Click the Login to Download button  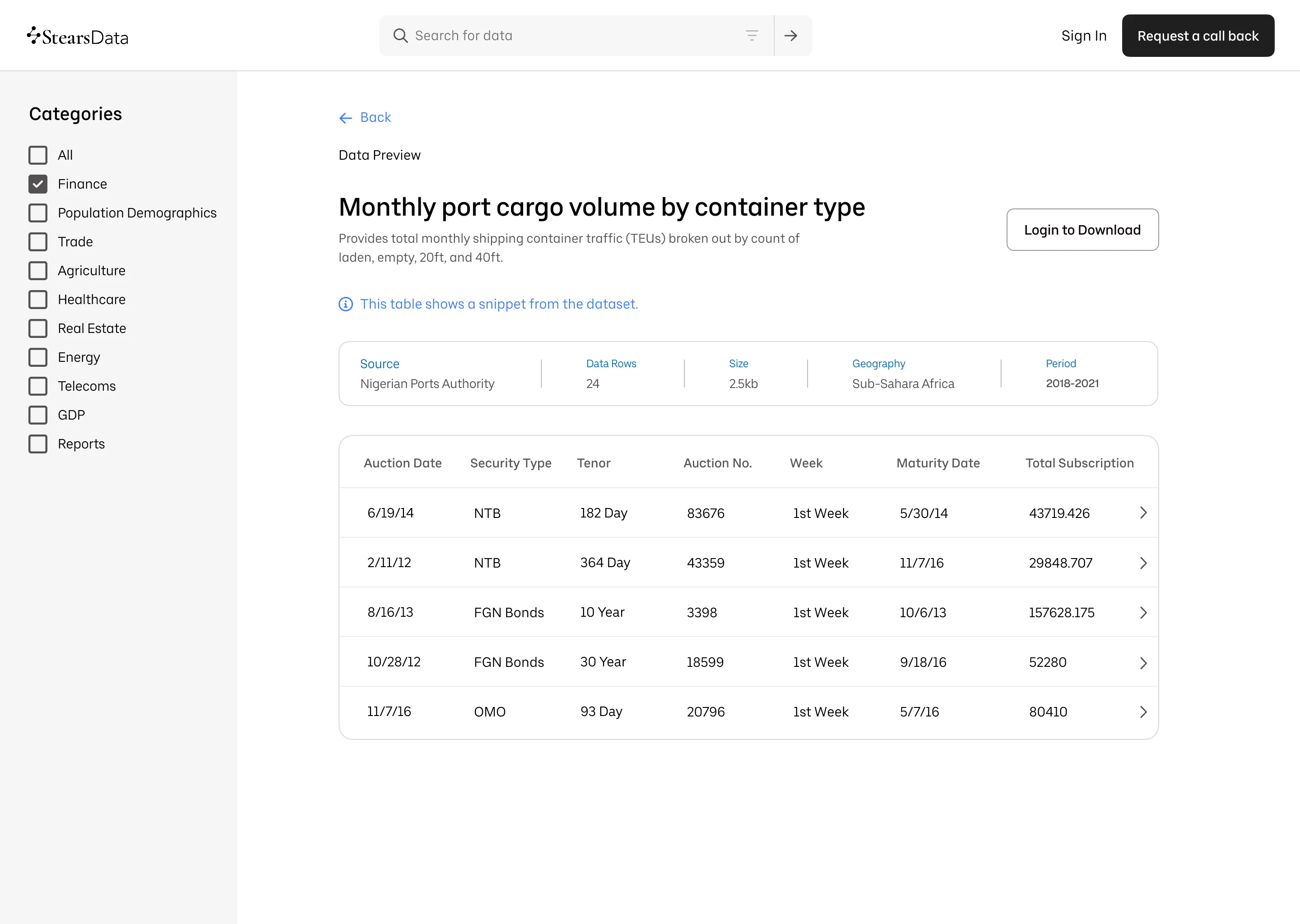tap(1082, 230)
